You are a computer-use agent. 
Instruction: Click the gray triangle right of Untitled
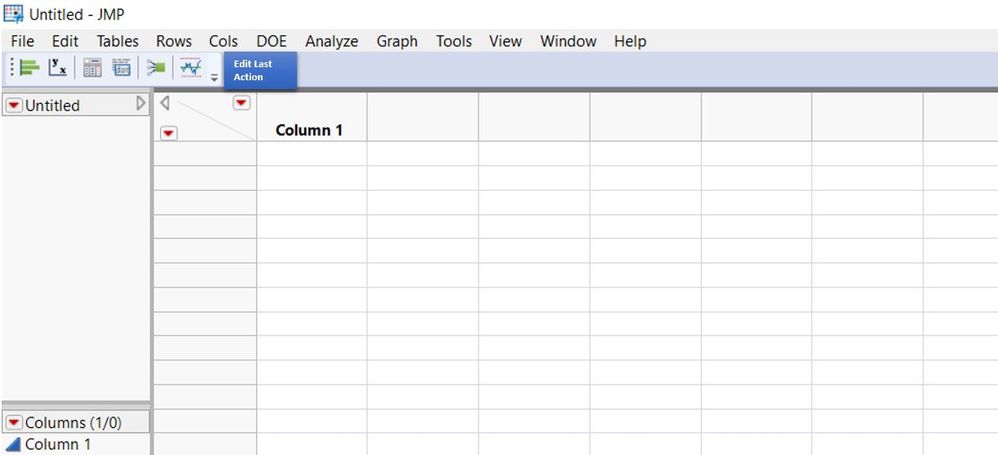(141, 104)
